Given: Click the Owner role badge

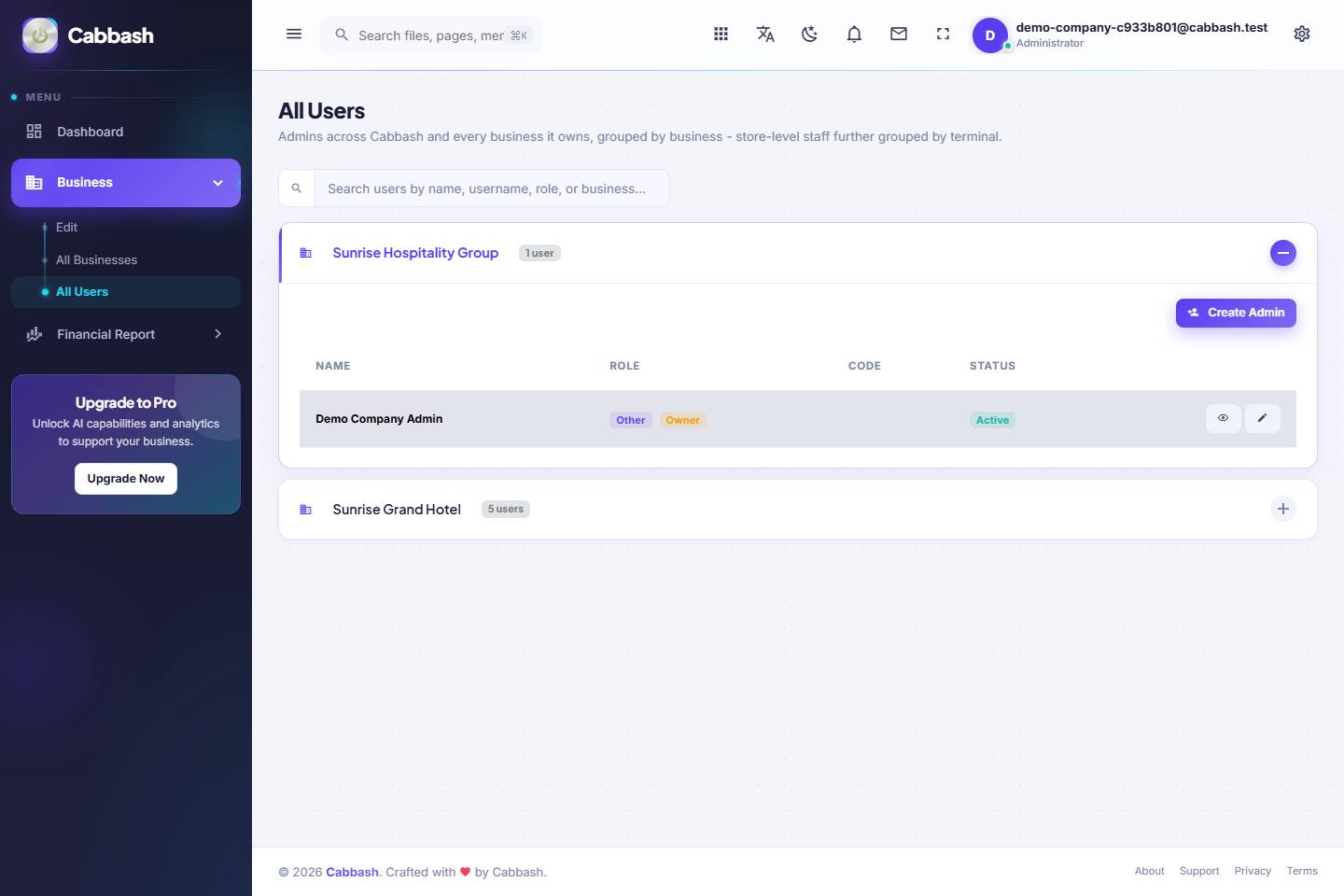Looking at the screenshot, I should [x=682, y=420].
